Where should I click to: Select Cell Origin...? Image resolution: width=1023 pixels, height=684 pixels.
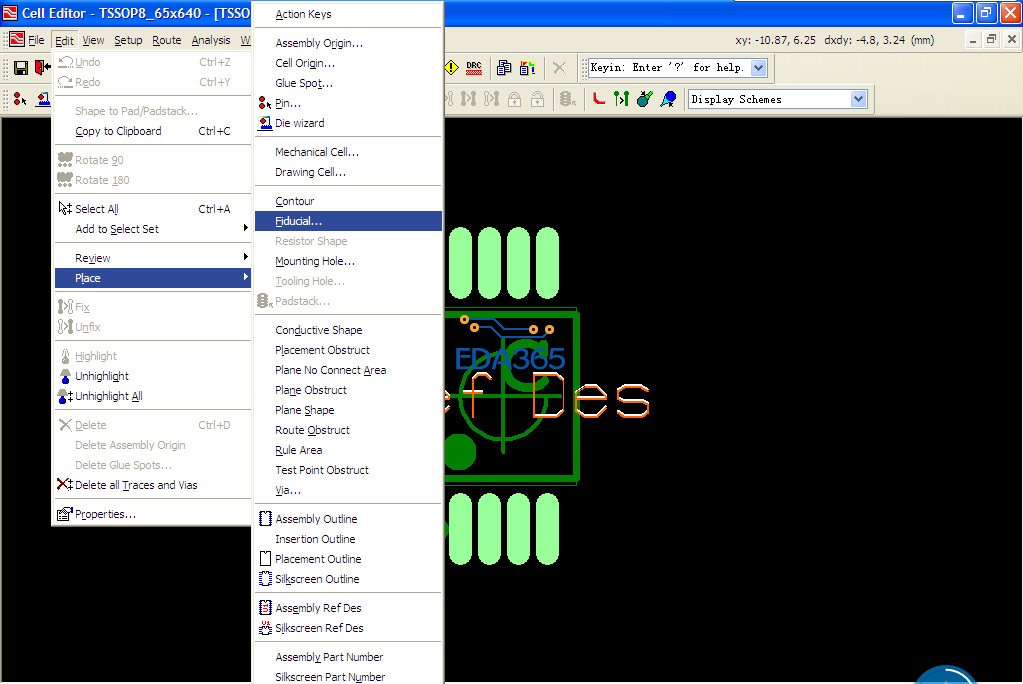click(x=348, y=63)
